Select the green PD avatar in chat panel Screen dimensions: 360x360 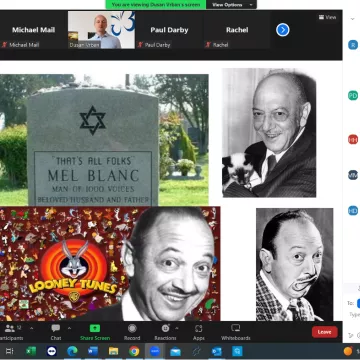point(353,96)
